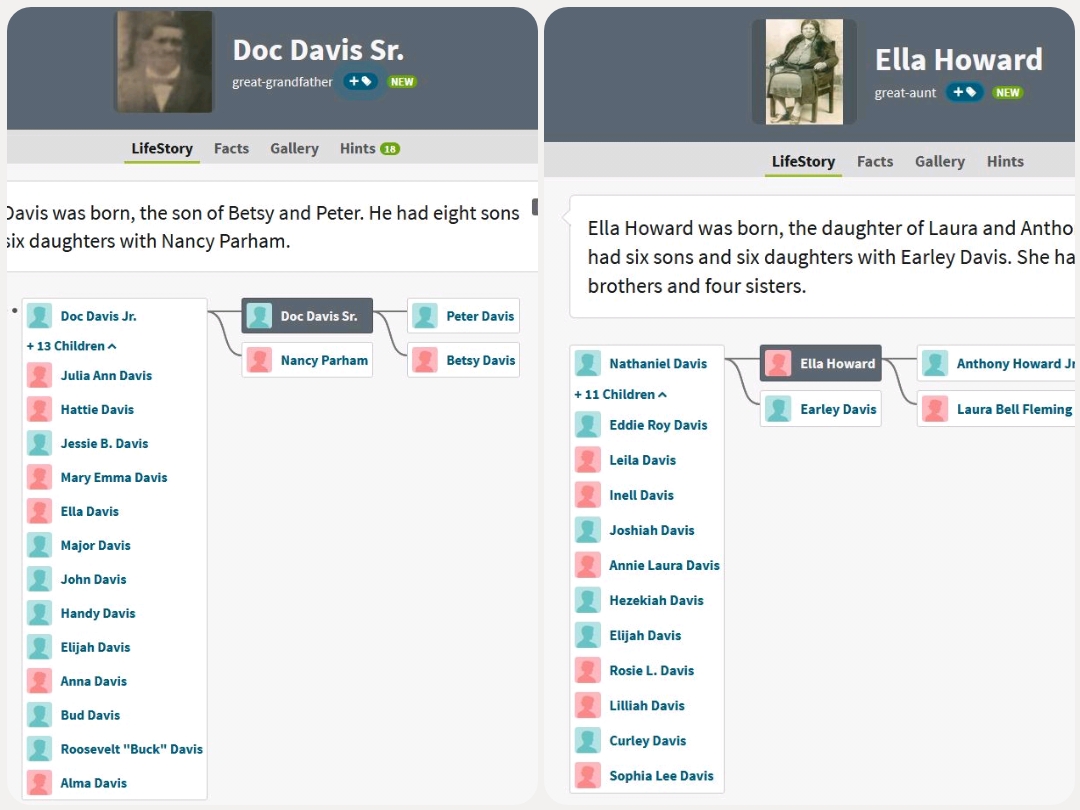Switch to Ella Howard's Gallery tab

(x=939, y=161)
